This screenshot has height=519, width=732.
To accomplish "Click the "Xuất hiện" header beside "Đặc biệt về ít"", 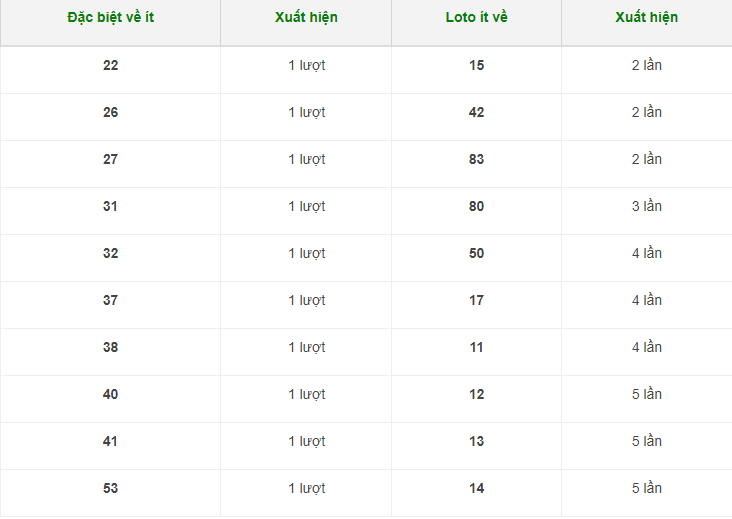I will click(306, 18).
